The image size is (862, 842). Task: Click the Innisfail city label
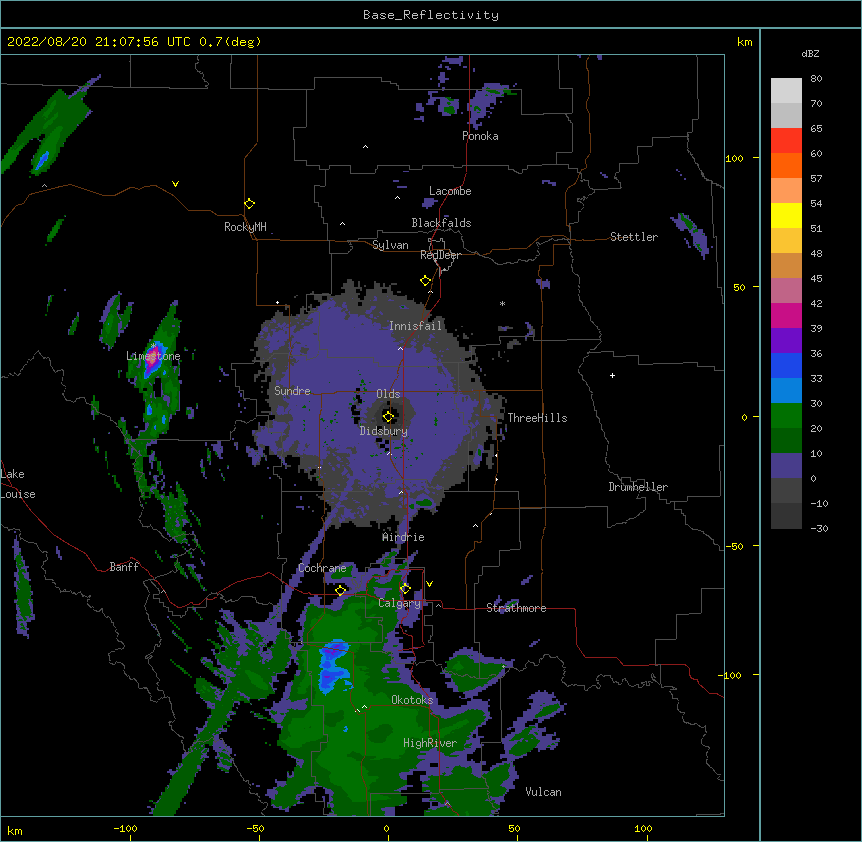(x=416, y=326)
